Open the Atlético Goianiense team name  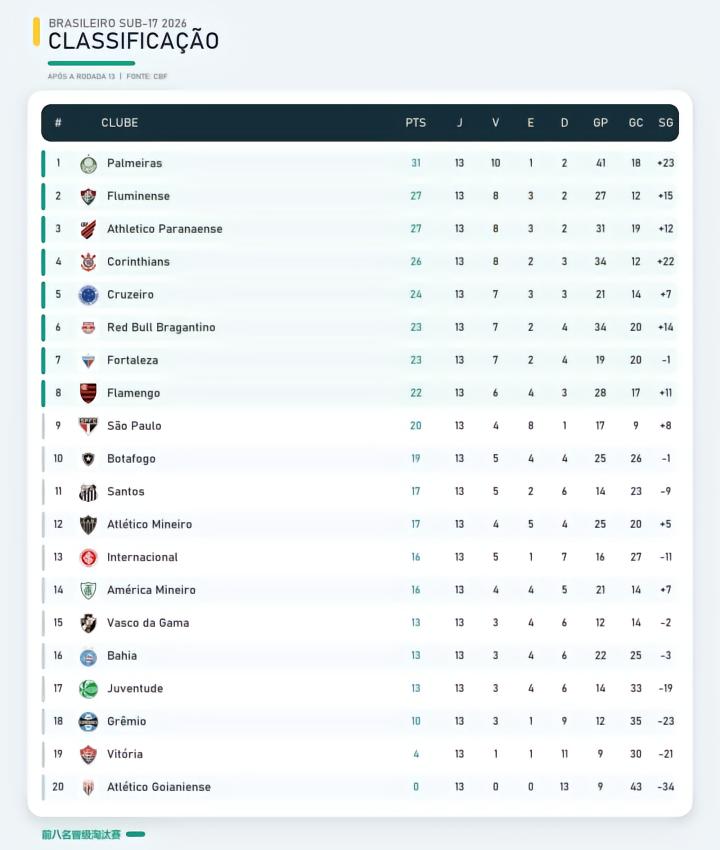click(x=159, y=787)
